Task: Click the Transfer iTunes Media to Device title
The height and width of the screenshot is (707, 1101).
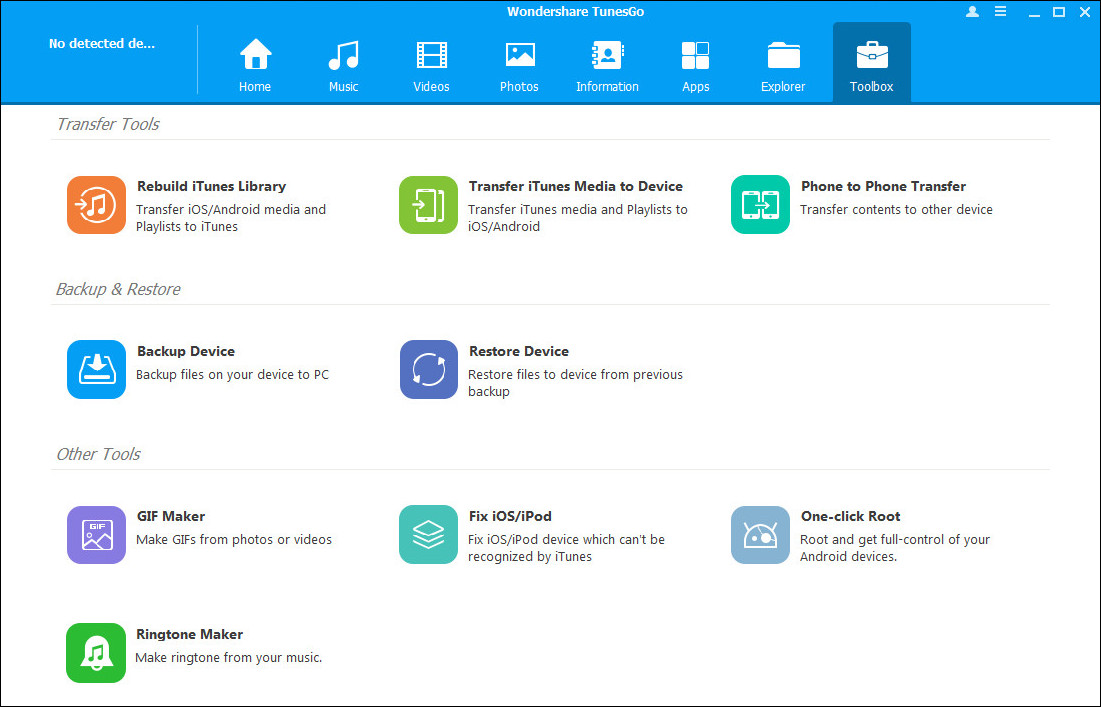Action: pos(576,186)
